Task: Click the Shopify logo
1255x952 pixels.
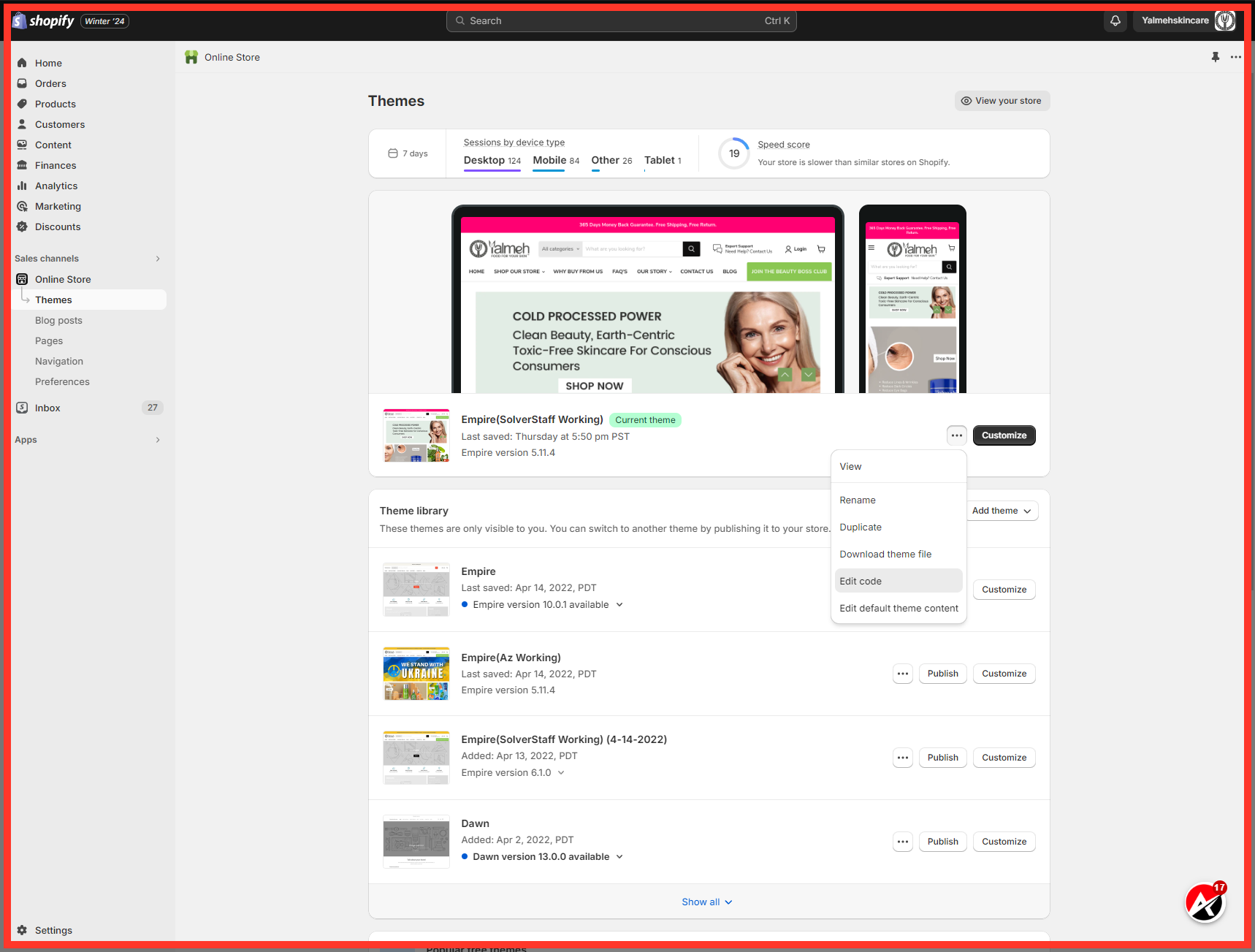Action: pyautogui.click(x=44, y=20)
